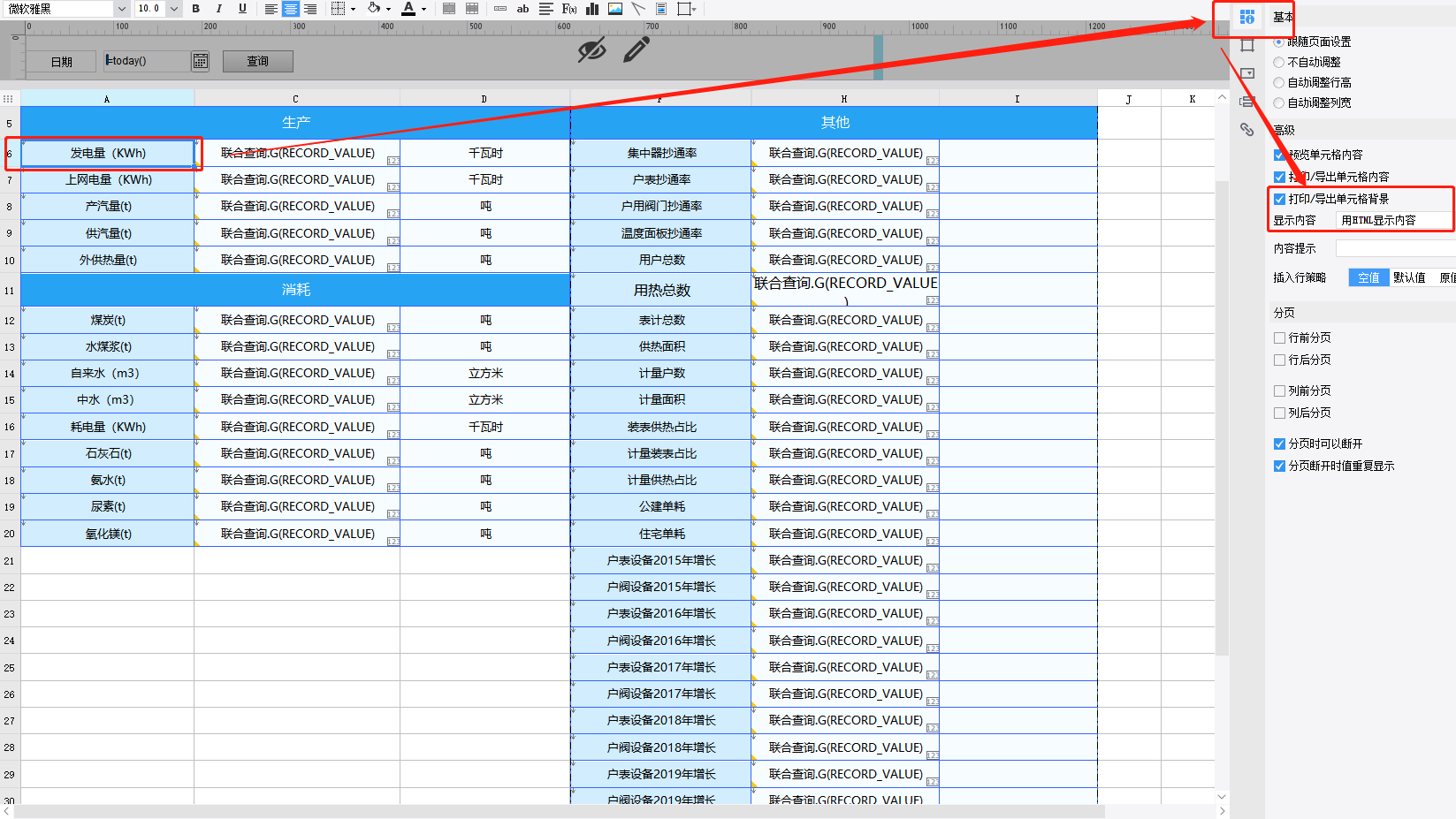Align cell text to the left
The width and height of the screenshot is (1456, 819).
click(x=271, y=9)
